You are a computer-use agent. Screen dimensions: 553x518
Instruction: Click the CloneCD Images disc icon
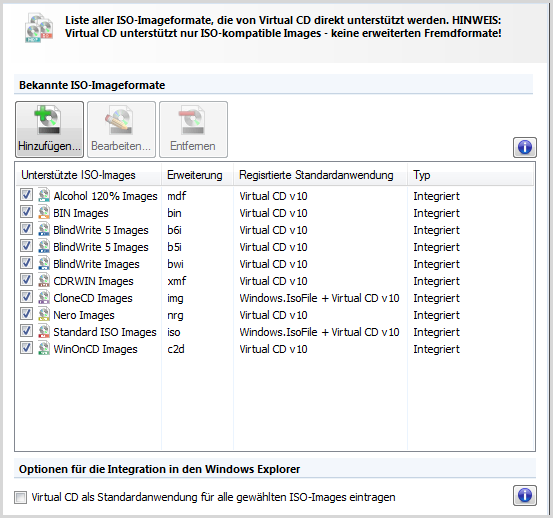point(44,297)
